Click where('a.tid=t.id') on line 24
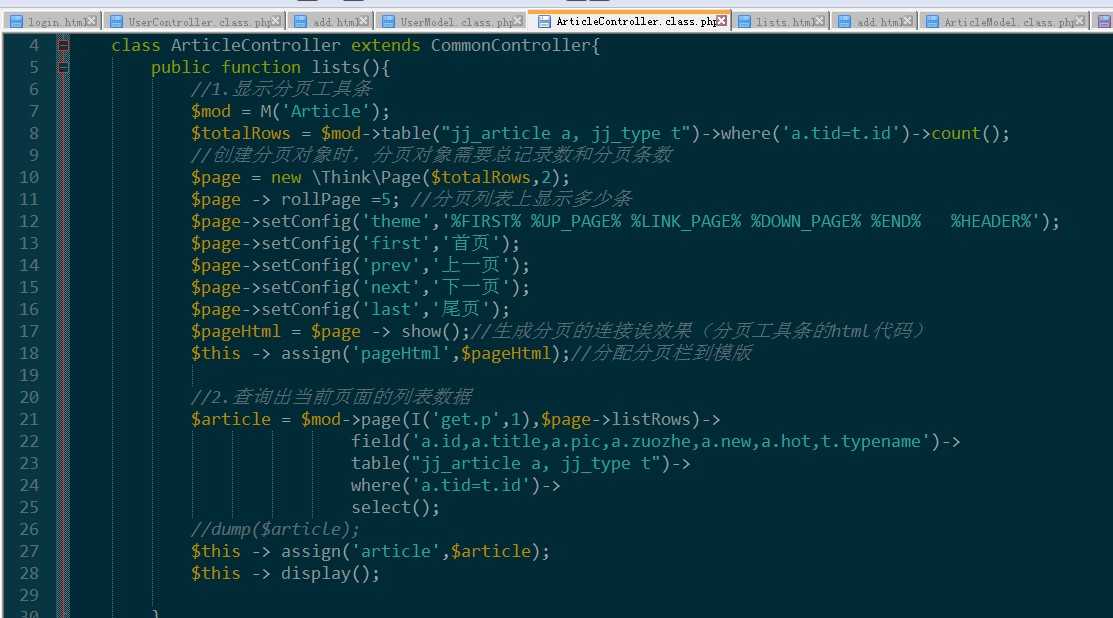Viewport: 1113px width, 618px height. pos(446,485)
